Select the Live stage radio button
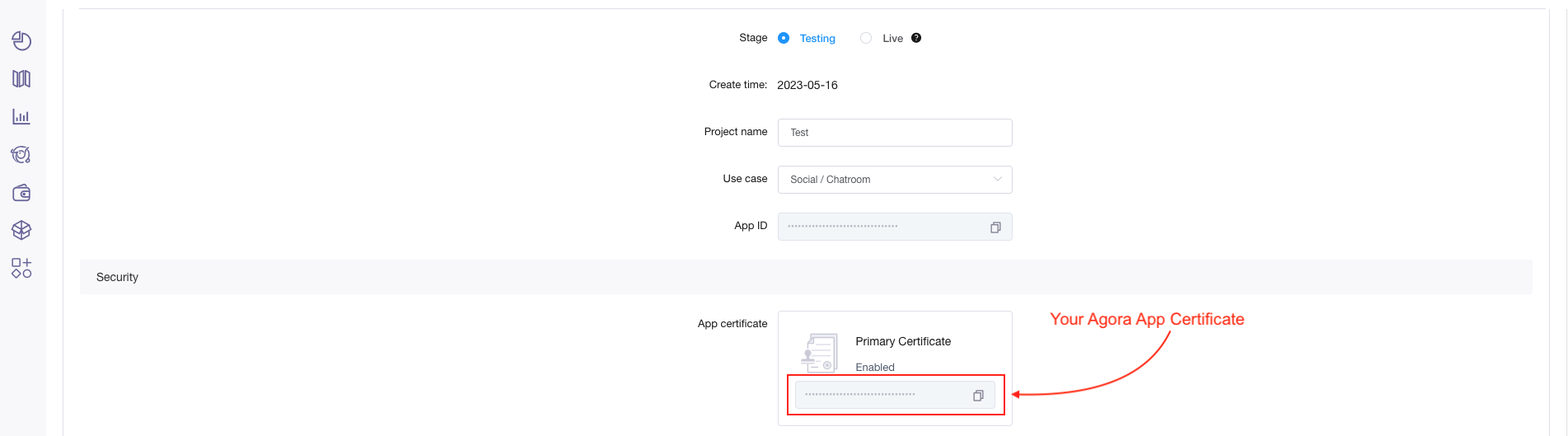Screen dimensions: 1568x436 [866, 38]
